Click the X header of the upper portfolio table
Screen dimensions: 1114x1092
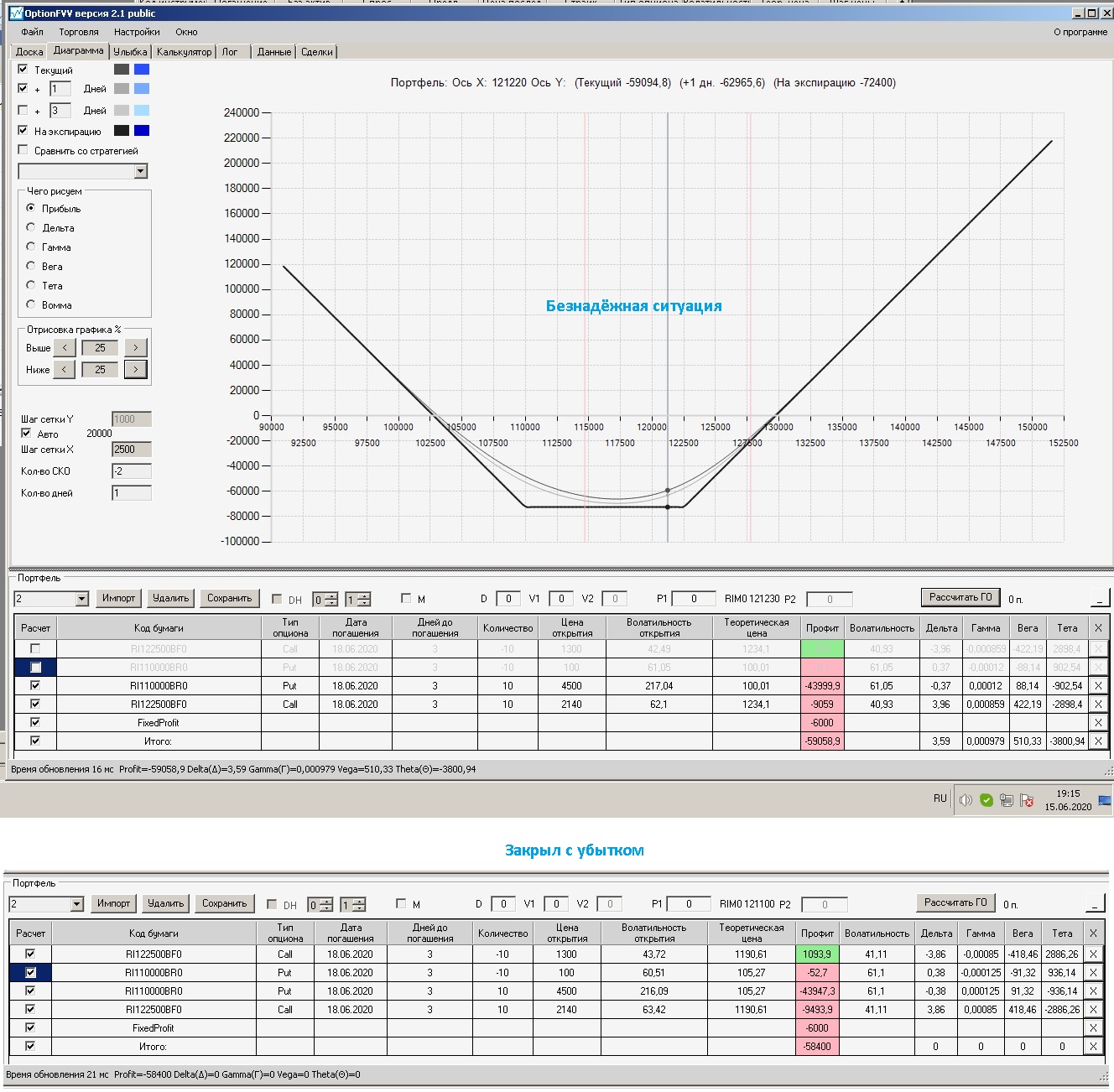[1098, 628]
